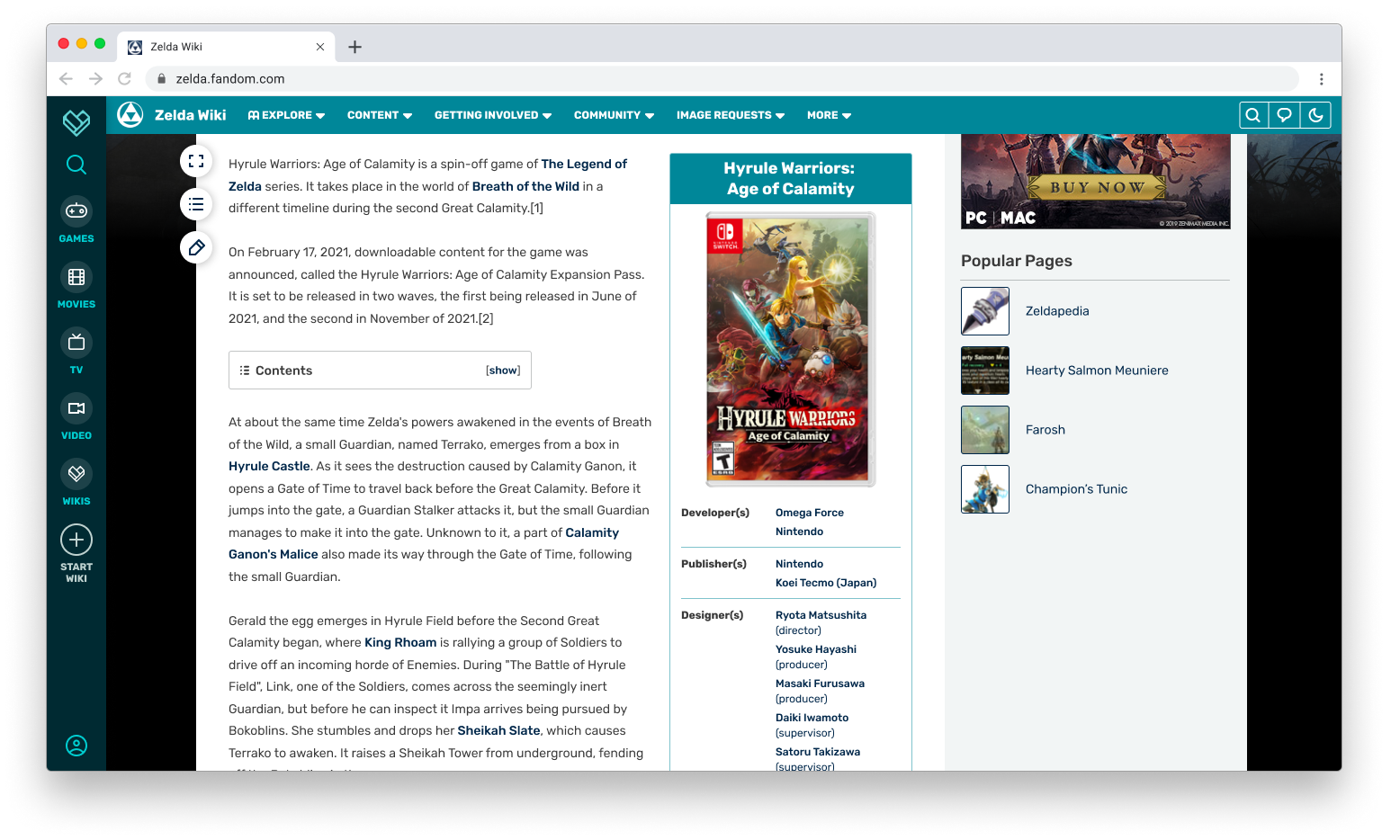Open the Content dropdown menu
Image resolution: width=1400 pixels, height=840 pixels.
coord(380,115)
